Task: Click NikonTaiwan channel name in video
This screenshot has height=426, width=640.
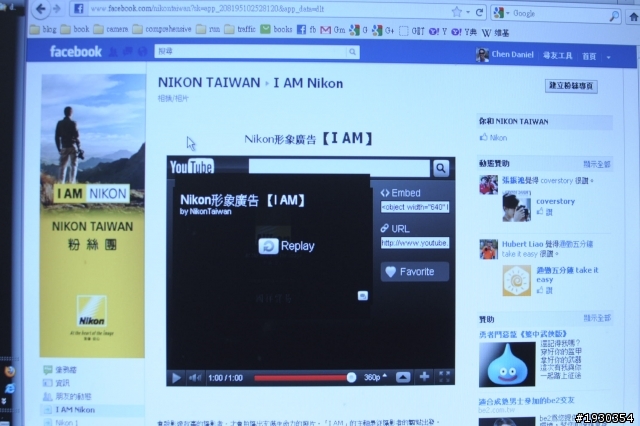Action: tap(210, 211)
